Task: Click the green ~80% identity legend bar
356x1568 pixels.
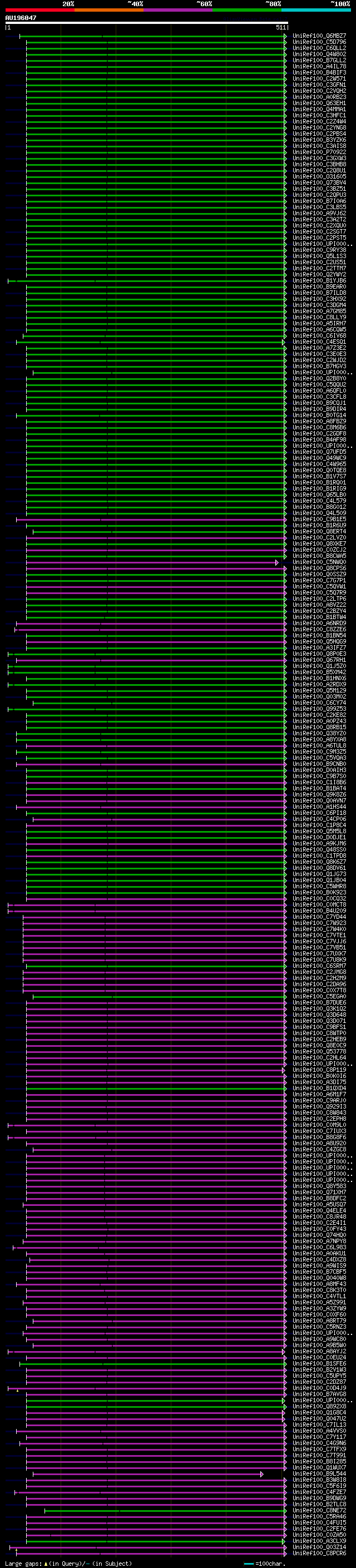Action: click(x=247, y=10)
